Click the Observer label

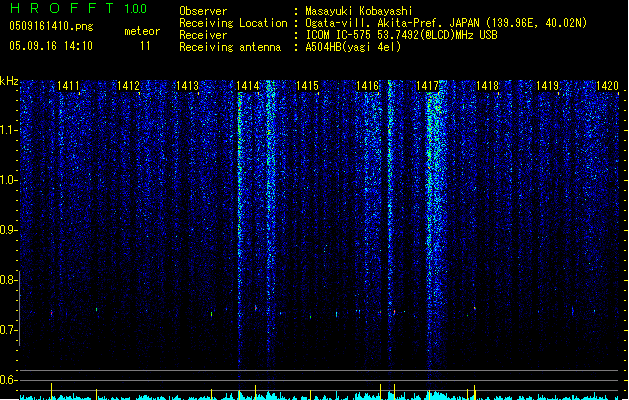203,11
